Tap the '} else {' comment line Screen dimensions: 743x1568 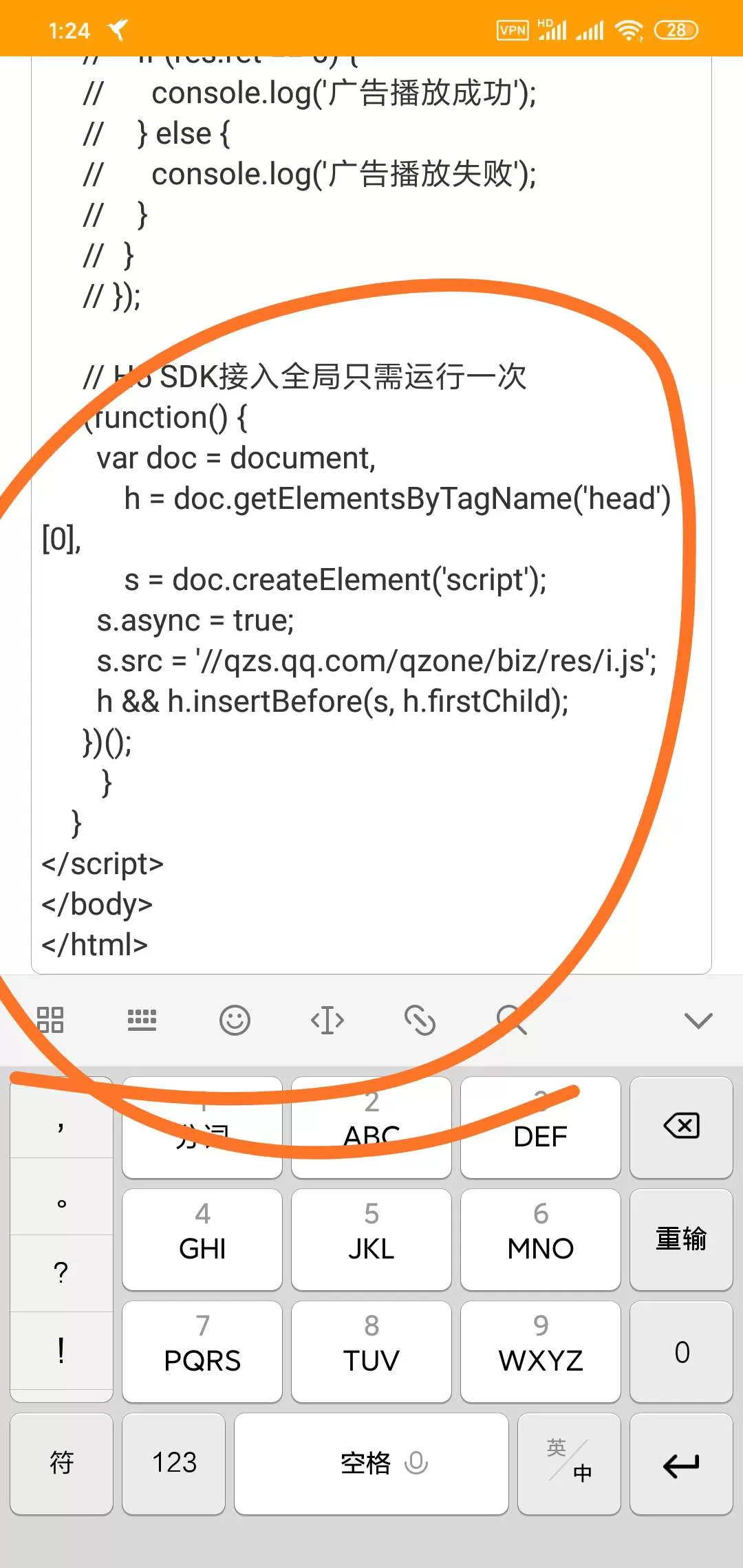coord(156,134)
